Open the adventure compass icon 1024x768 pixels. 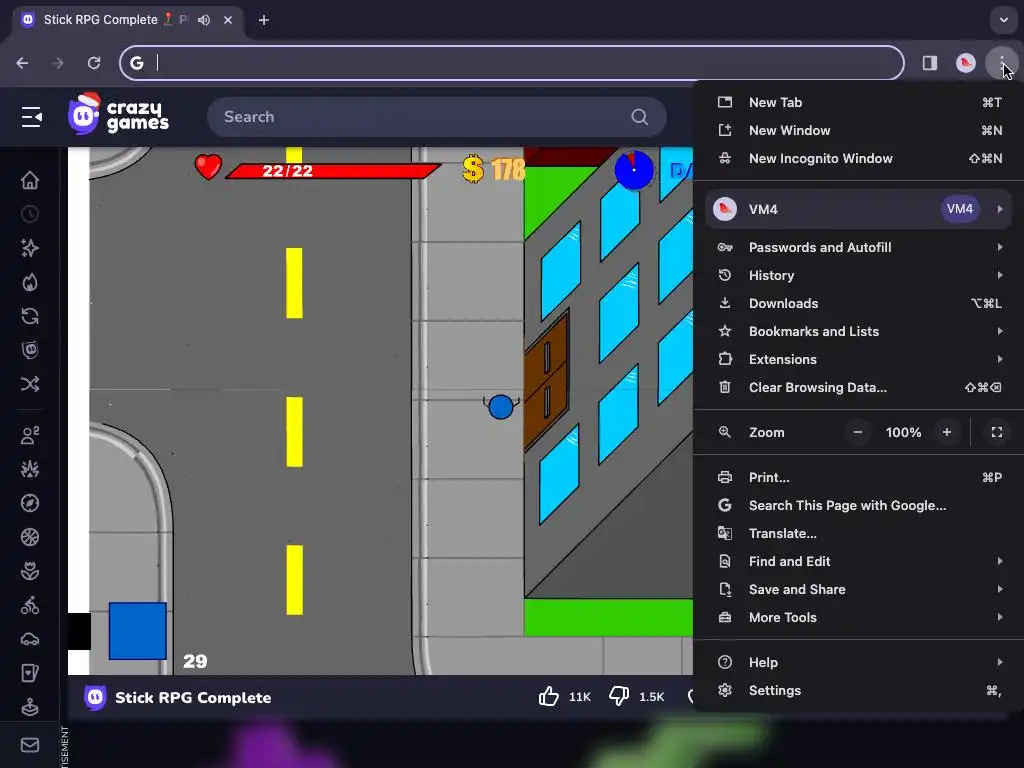point(29,503)
